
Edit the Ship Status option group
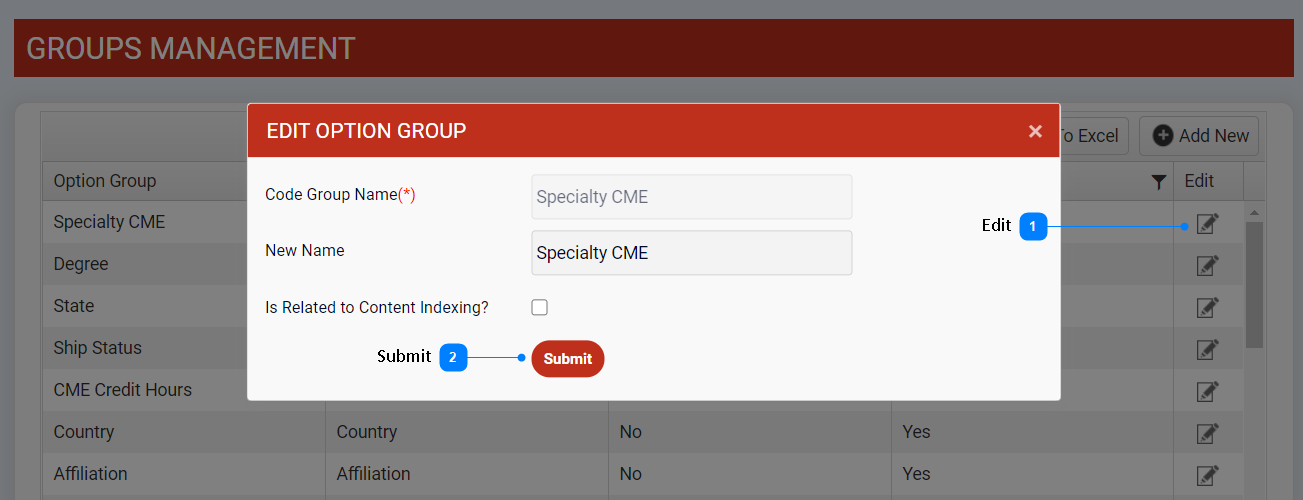coord(1208,349)
